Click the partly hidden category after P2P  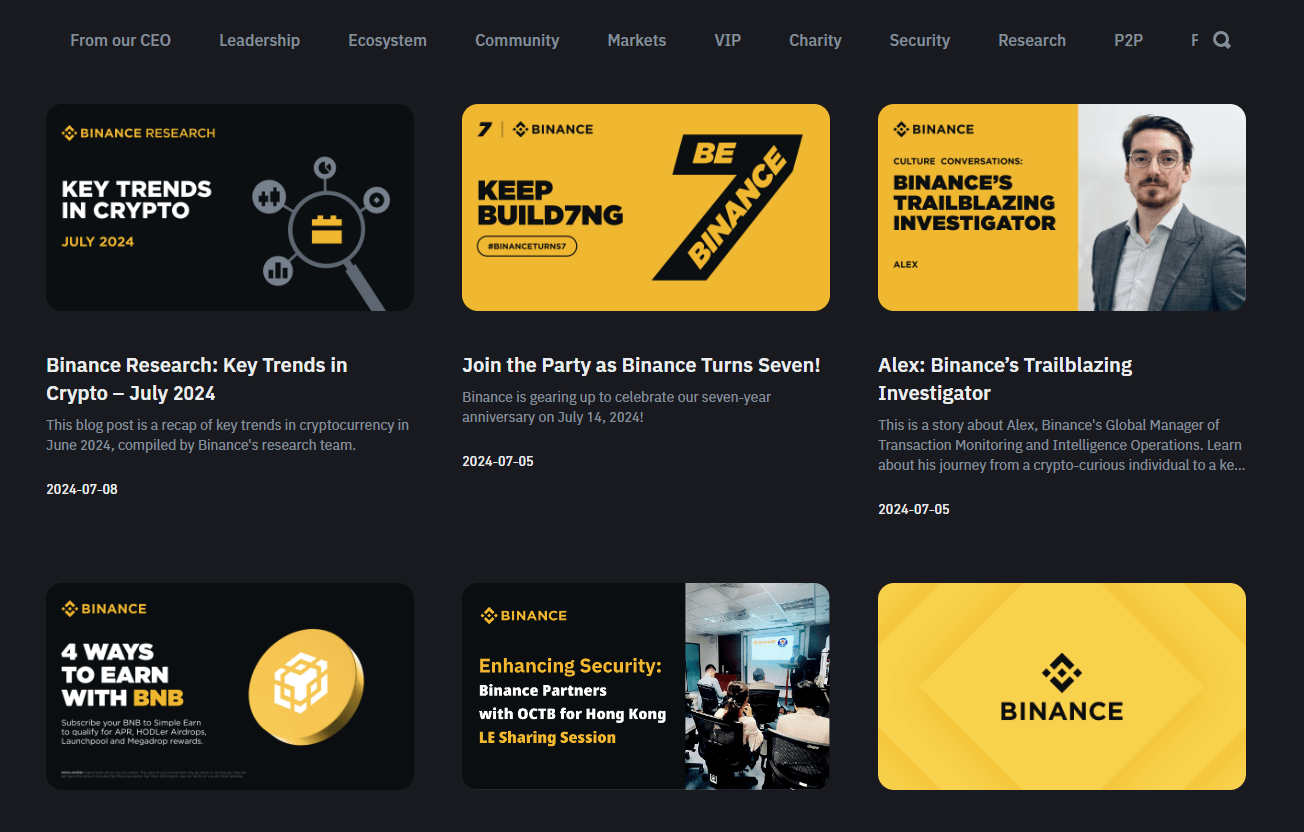point(1194,40)
